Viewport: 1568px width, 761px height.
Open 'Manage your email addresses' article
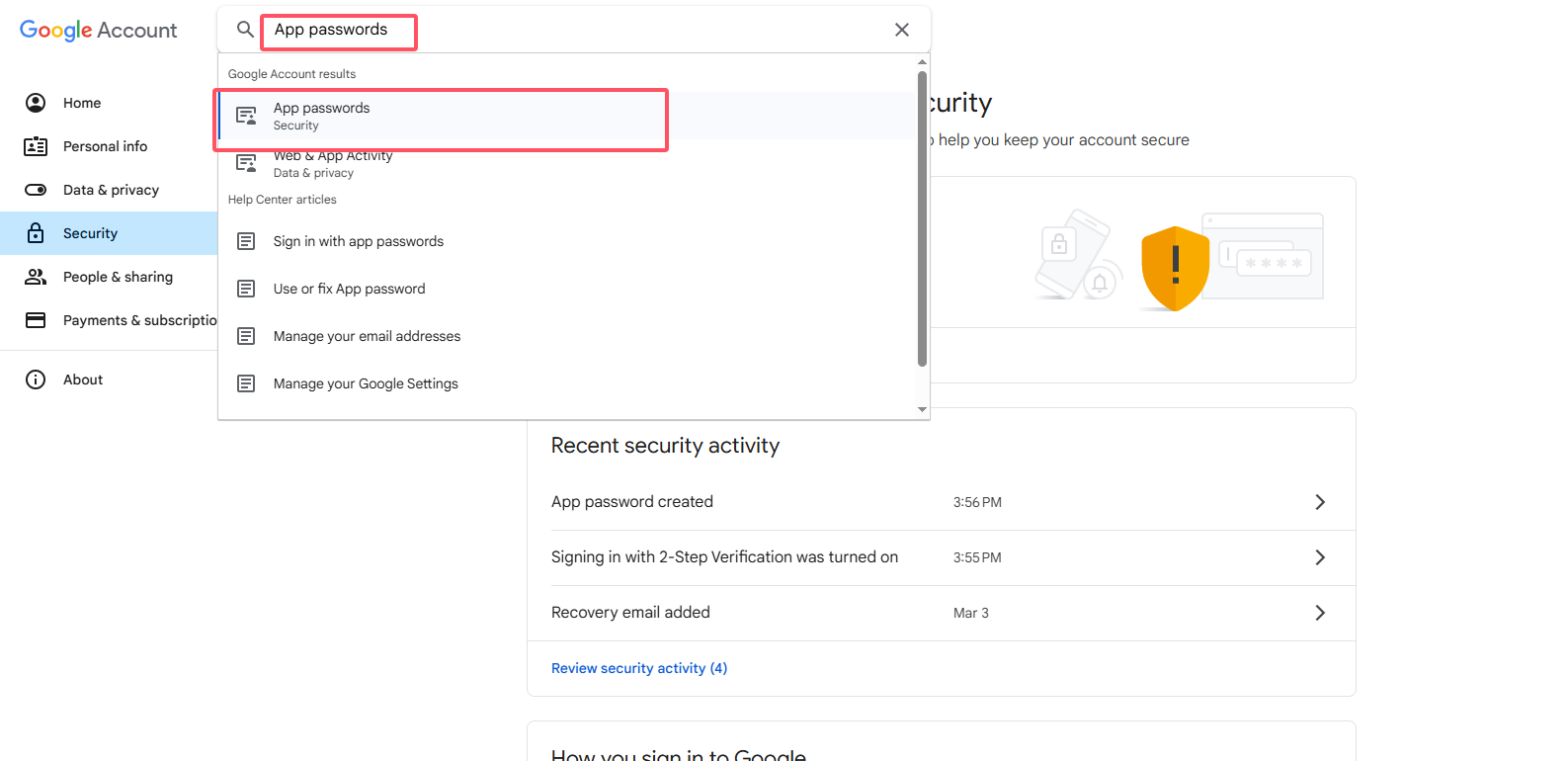tap(568, 336)
